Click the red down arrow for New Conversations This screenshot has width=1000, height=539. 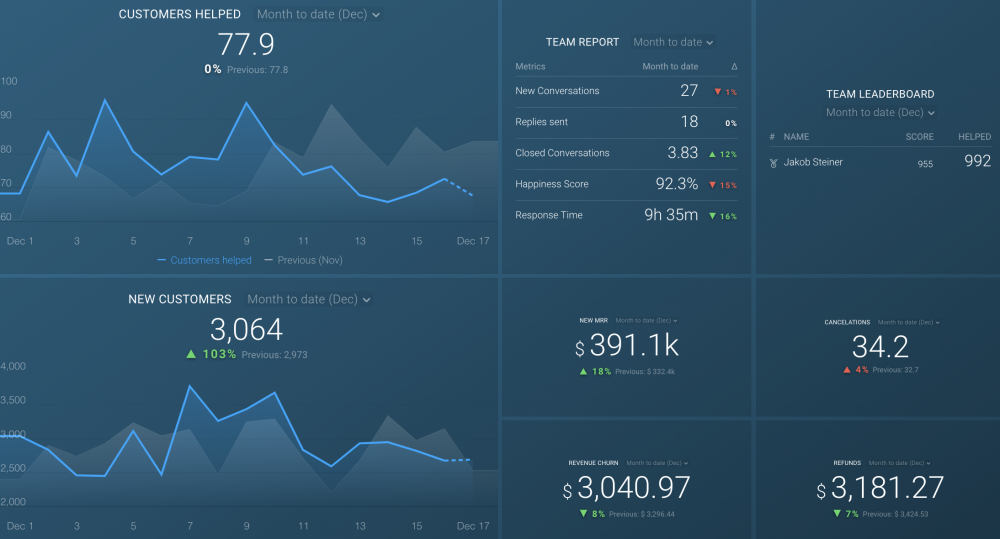click(718, 92)
